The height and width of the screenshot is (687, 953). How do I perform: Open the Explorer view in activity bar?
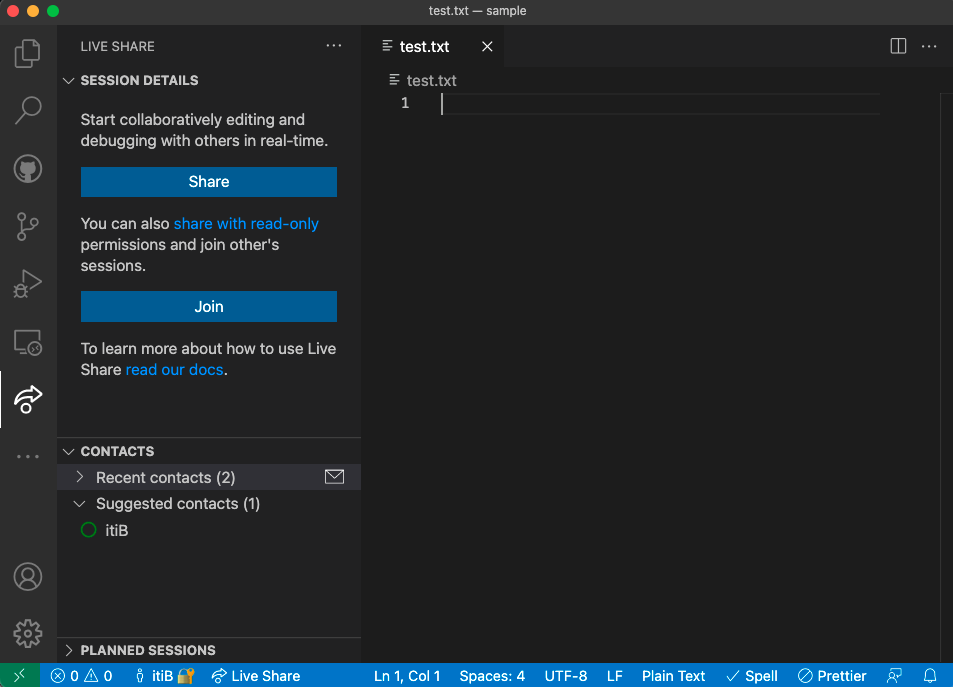tap(27, 54)
